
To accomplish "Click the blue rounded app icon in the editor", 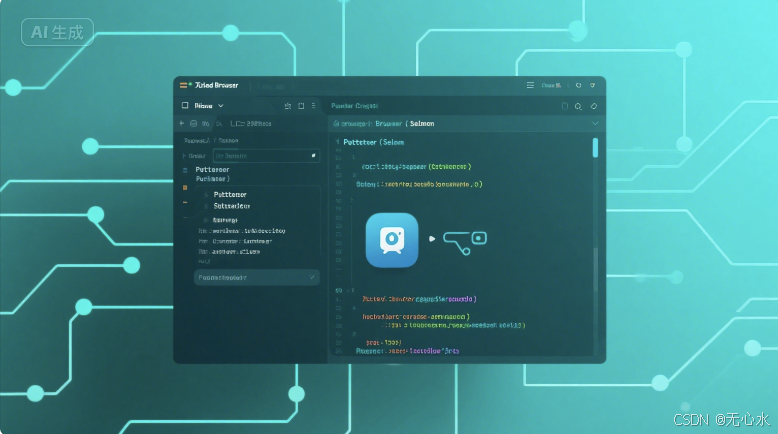I will [x=392, y=240].
